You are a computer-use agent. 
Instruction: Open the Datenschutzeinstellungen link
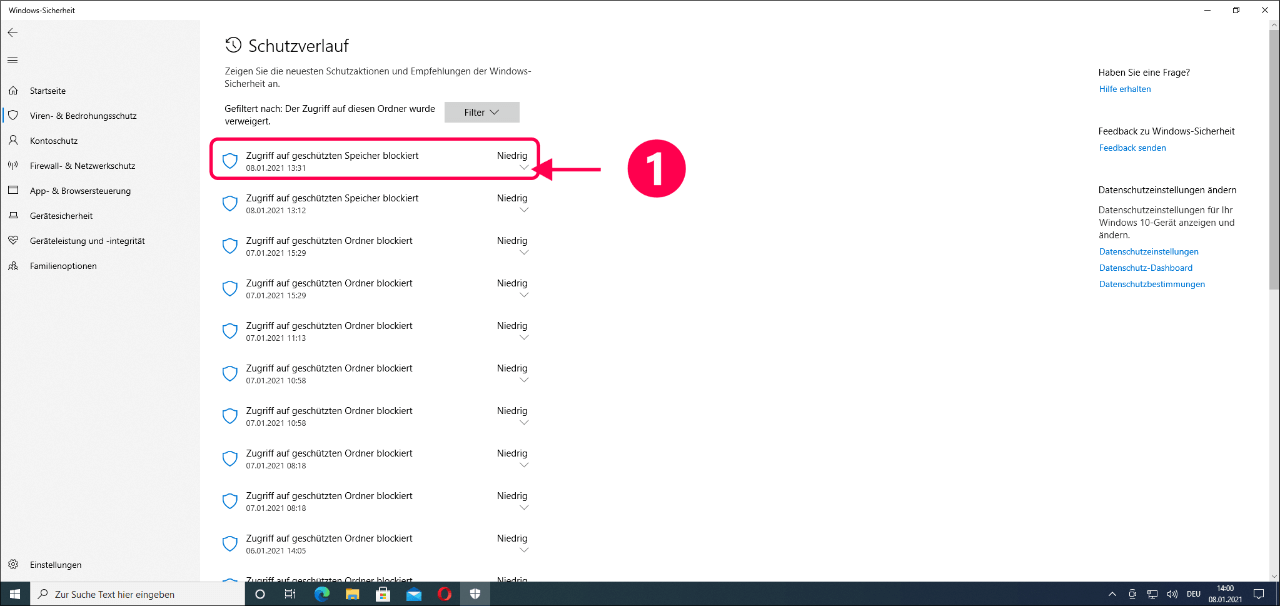coord(1148,252)
